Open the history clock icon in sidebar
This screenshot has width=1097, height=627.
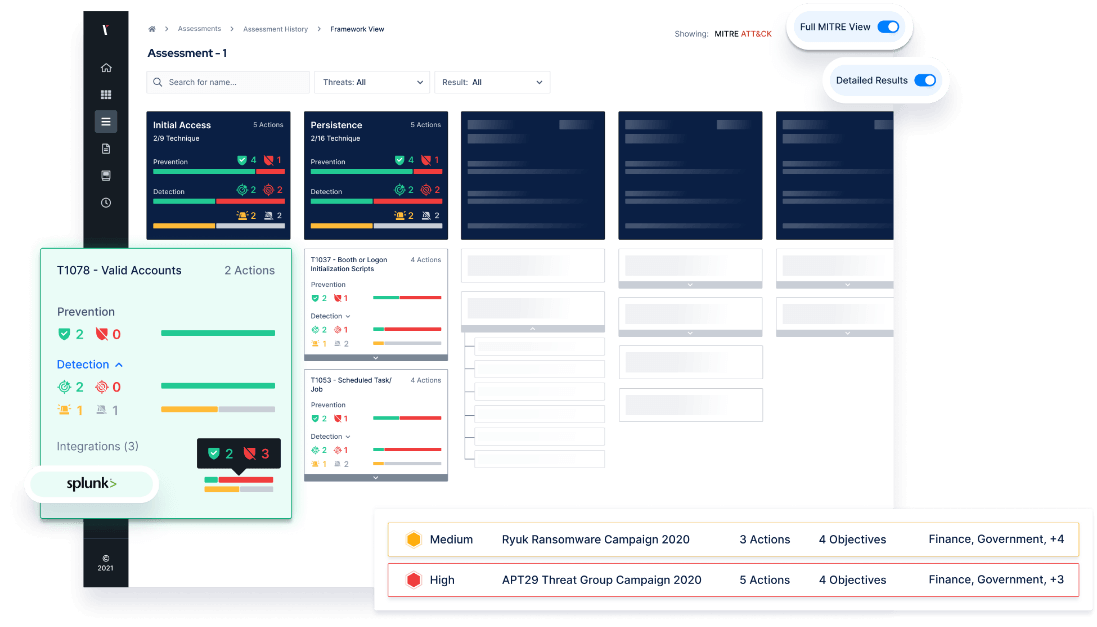tap(106, 202)
